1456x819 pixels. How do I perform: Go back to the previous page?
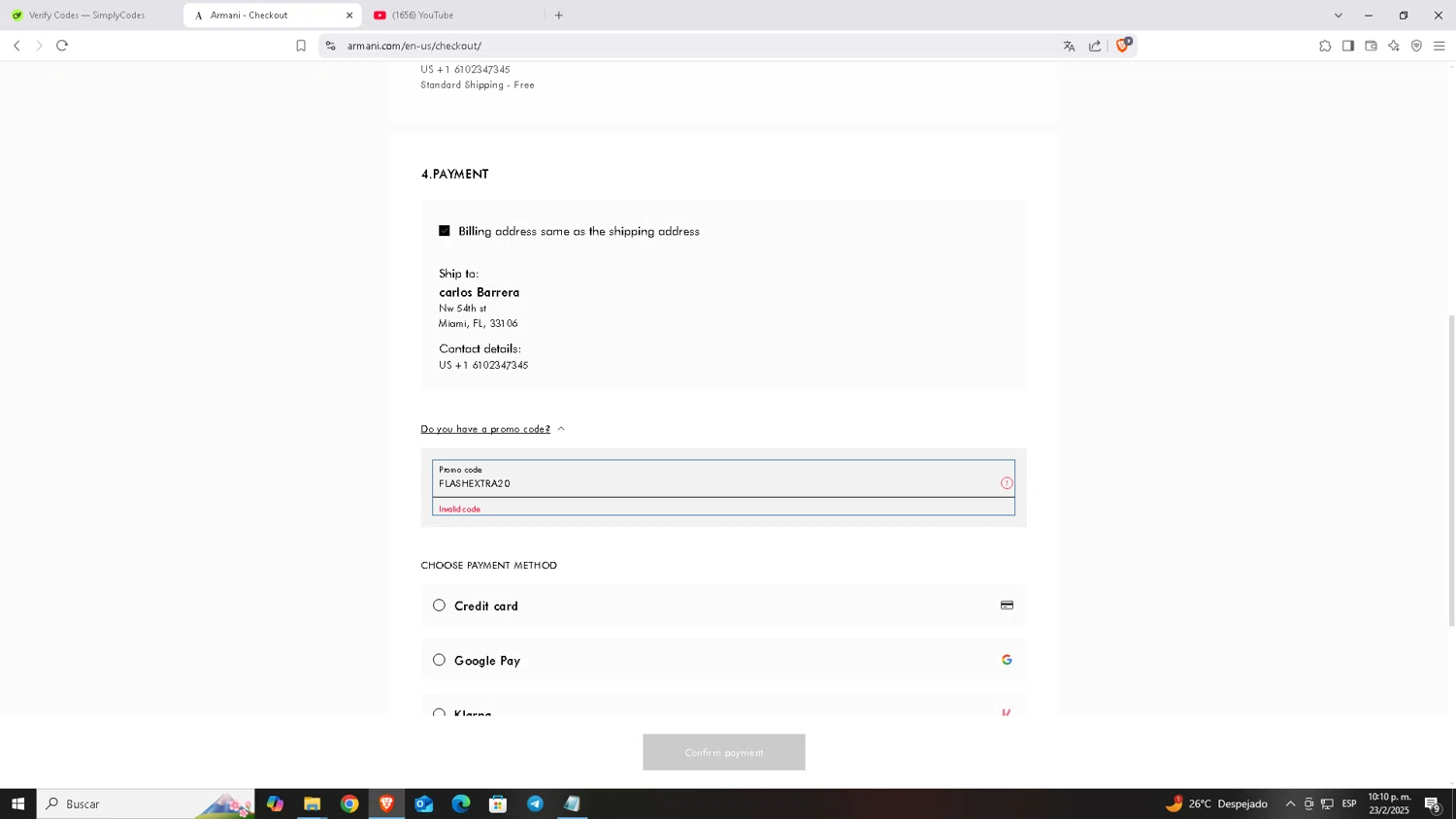17,46
